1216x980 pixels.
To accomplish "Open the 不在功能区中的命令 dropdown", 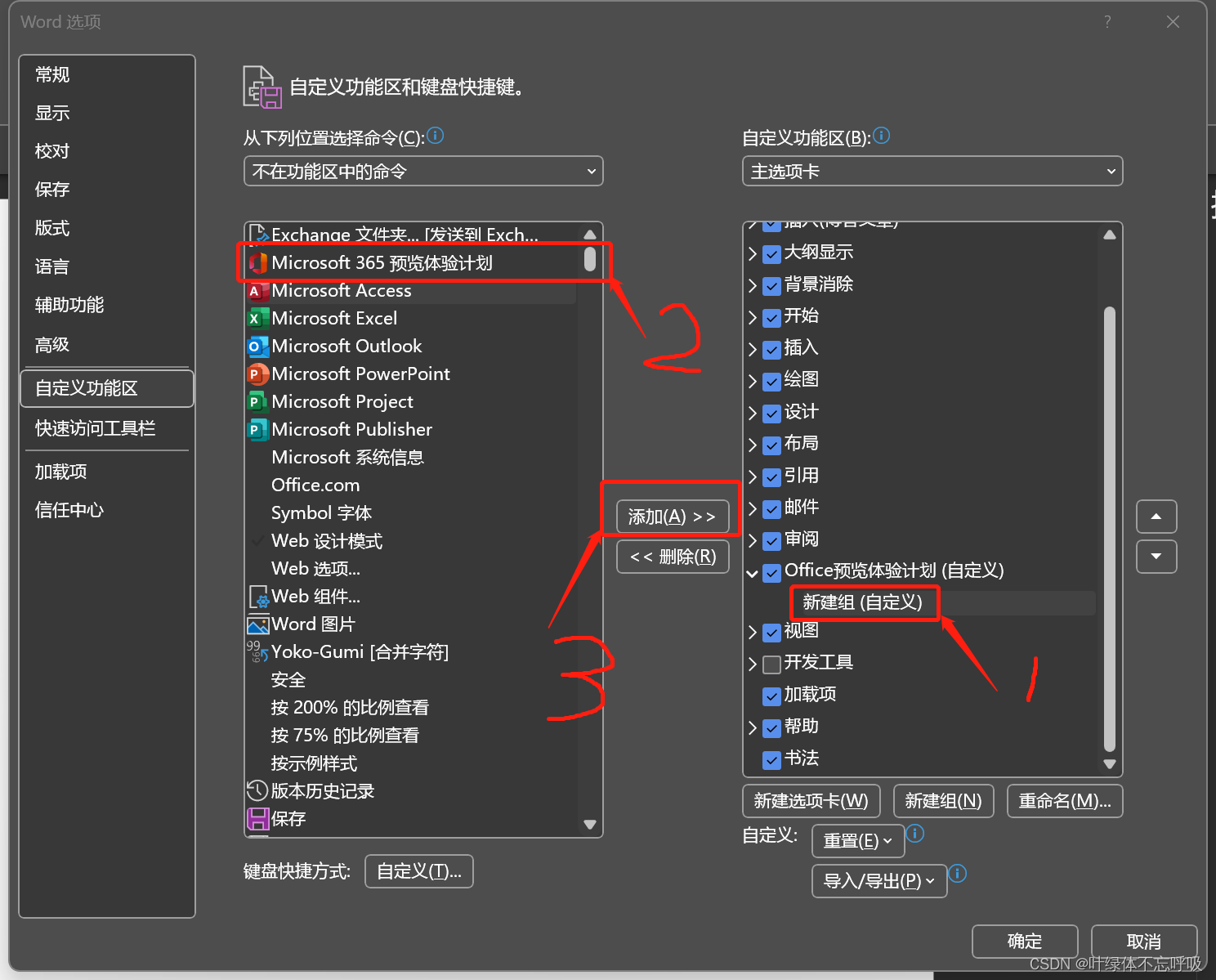I will tap(423, 171).
